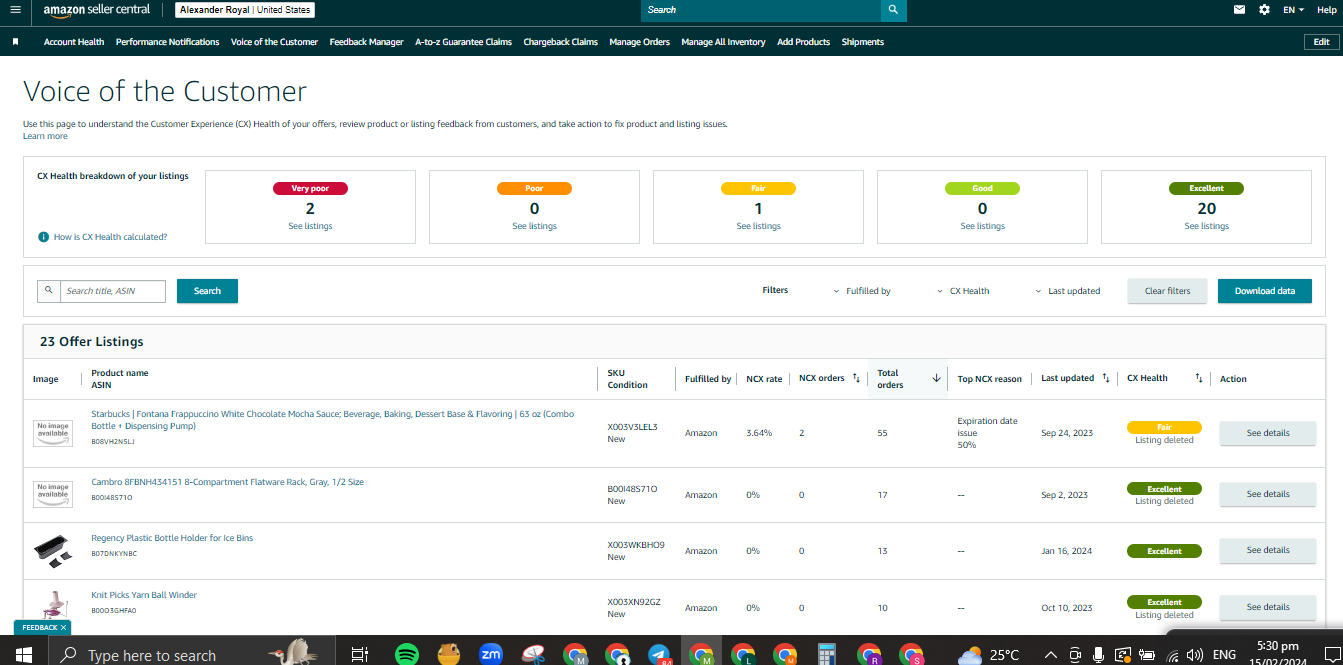The image size is (1343, 665).
Task: Click the top header Search input field
Action: tap(761, 10)
